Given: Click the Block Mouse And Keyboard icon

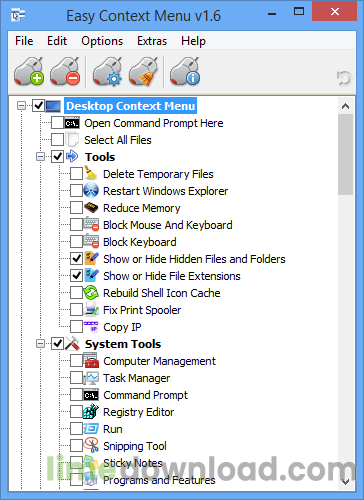Looking at the screenshot, I should pos(91,224).
